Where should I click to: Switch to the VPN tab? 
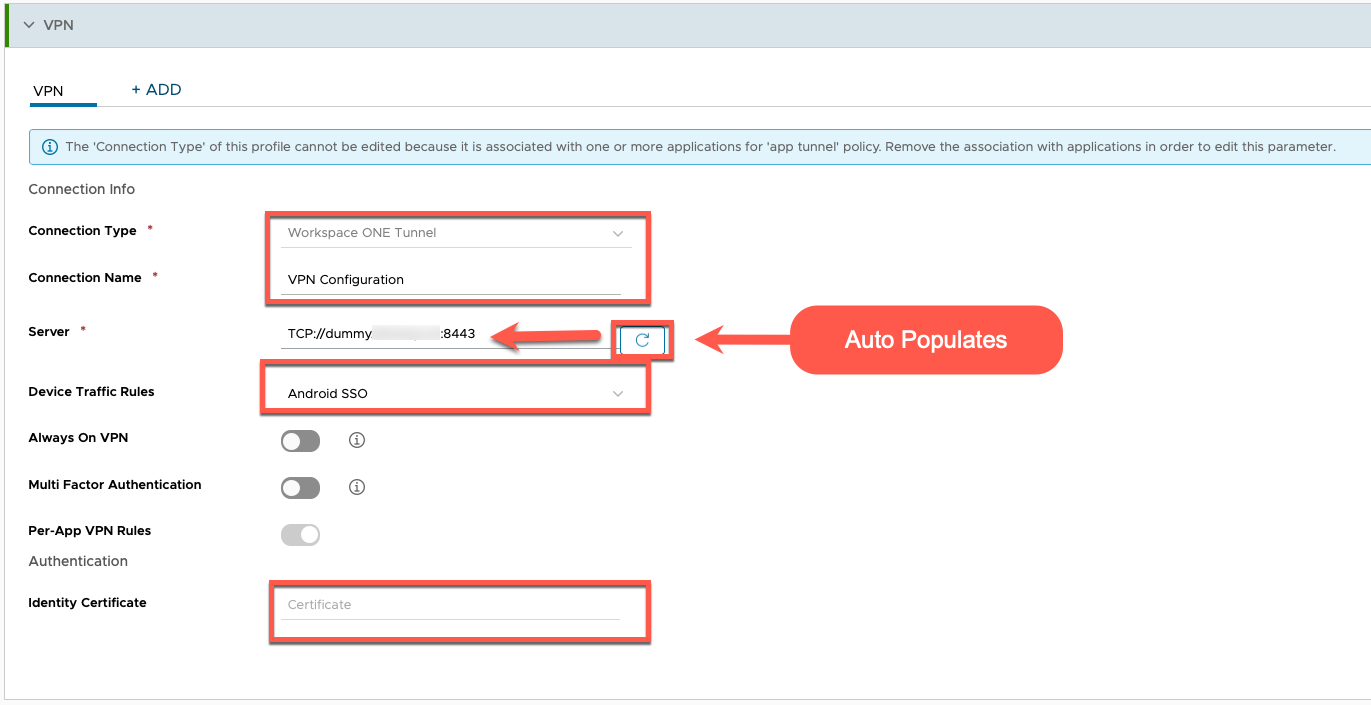[x=48, y=91]
